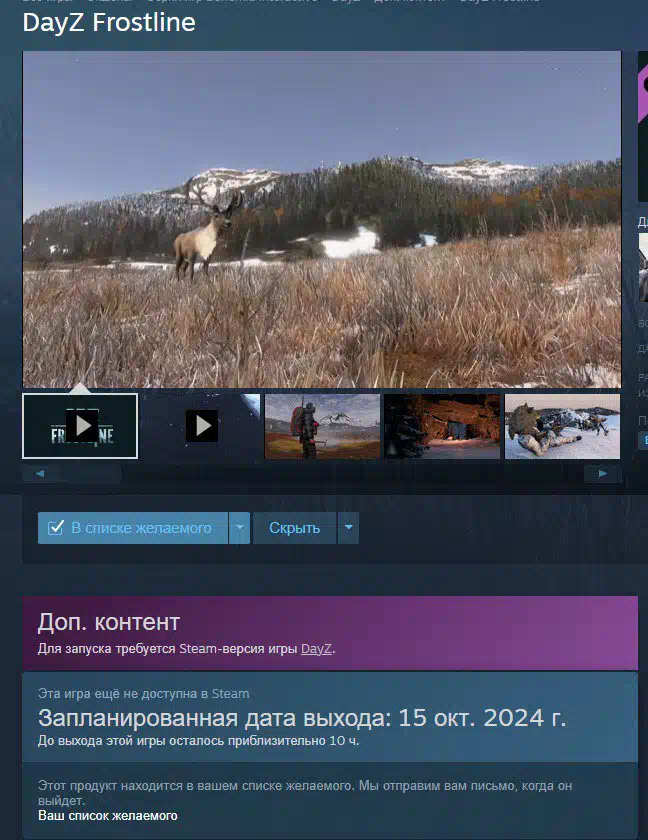Open 'Ваш список желаемого' link
648x840 pixels.
[108, 816]
